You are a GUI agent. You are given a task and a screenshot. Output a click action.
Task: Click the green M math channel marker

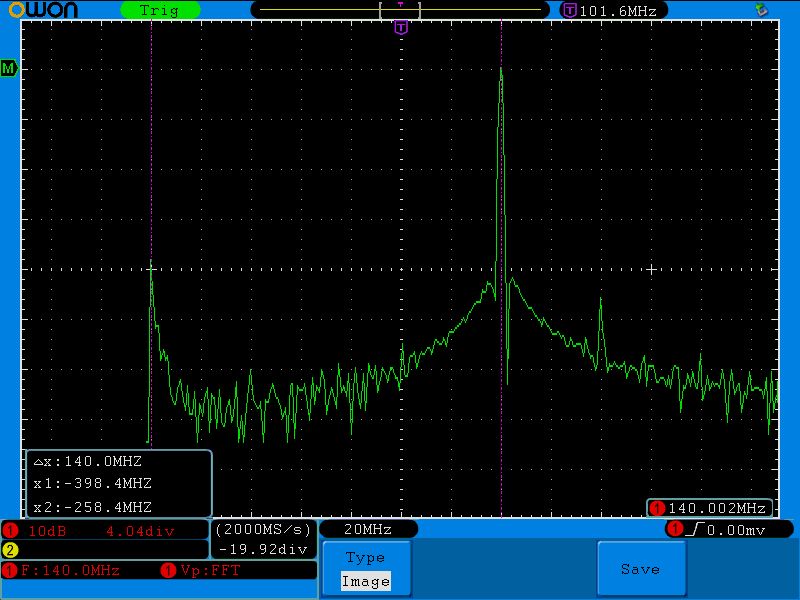9,68
